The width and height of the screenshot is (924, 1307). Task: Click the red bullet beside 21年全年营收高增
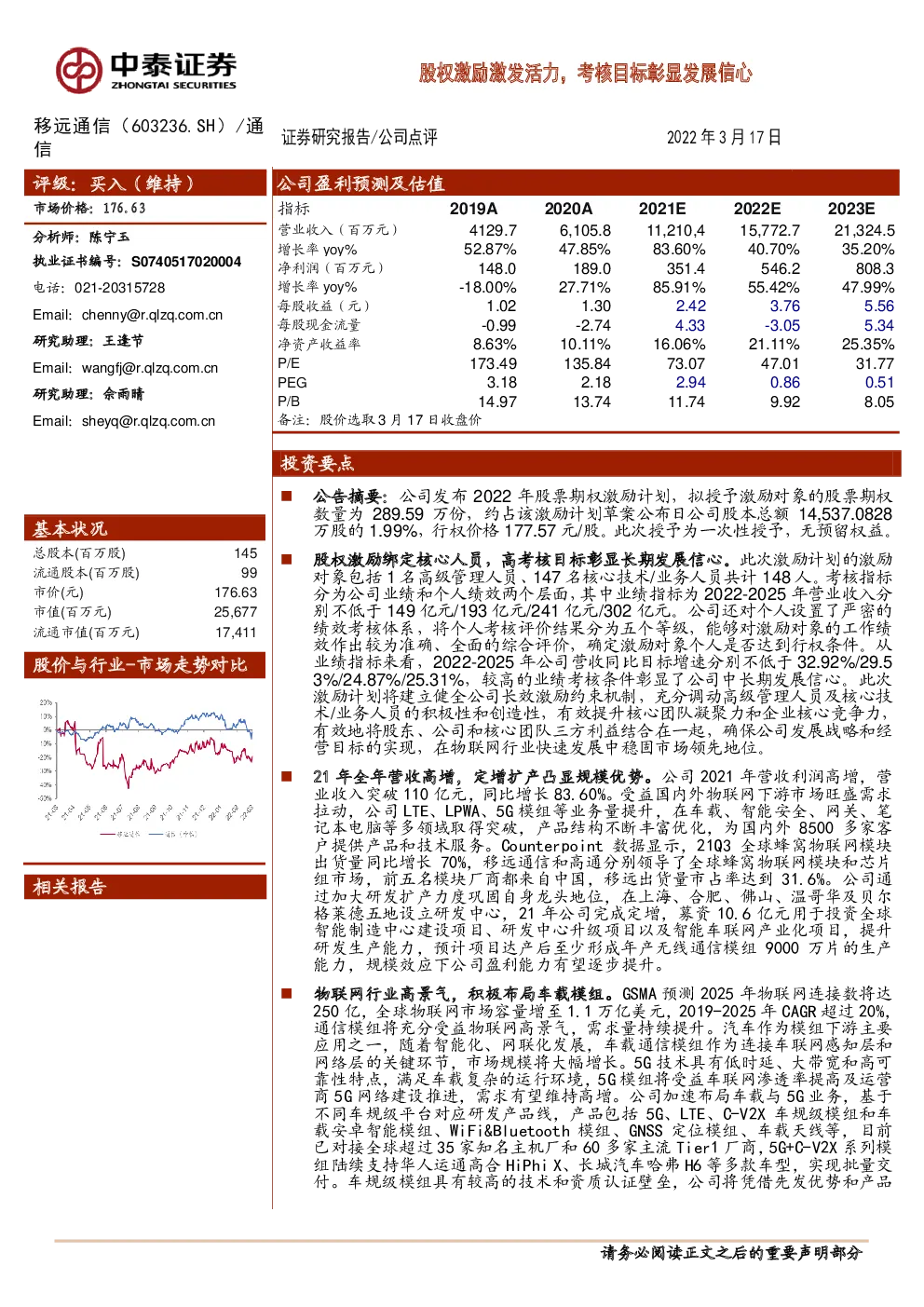pos(287,776)
